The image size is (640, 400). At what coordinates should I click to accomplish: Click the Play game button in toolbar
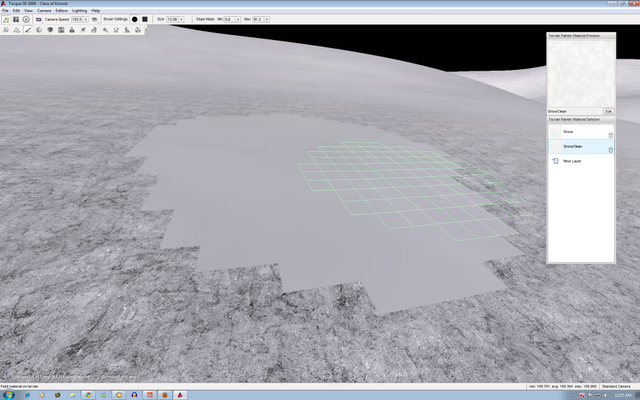point(26,19)
